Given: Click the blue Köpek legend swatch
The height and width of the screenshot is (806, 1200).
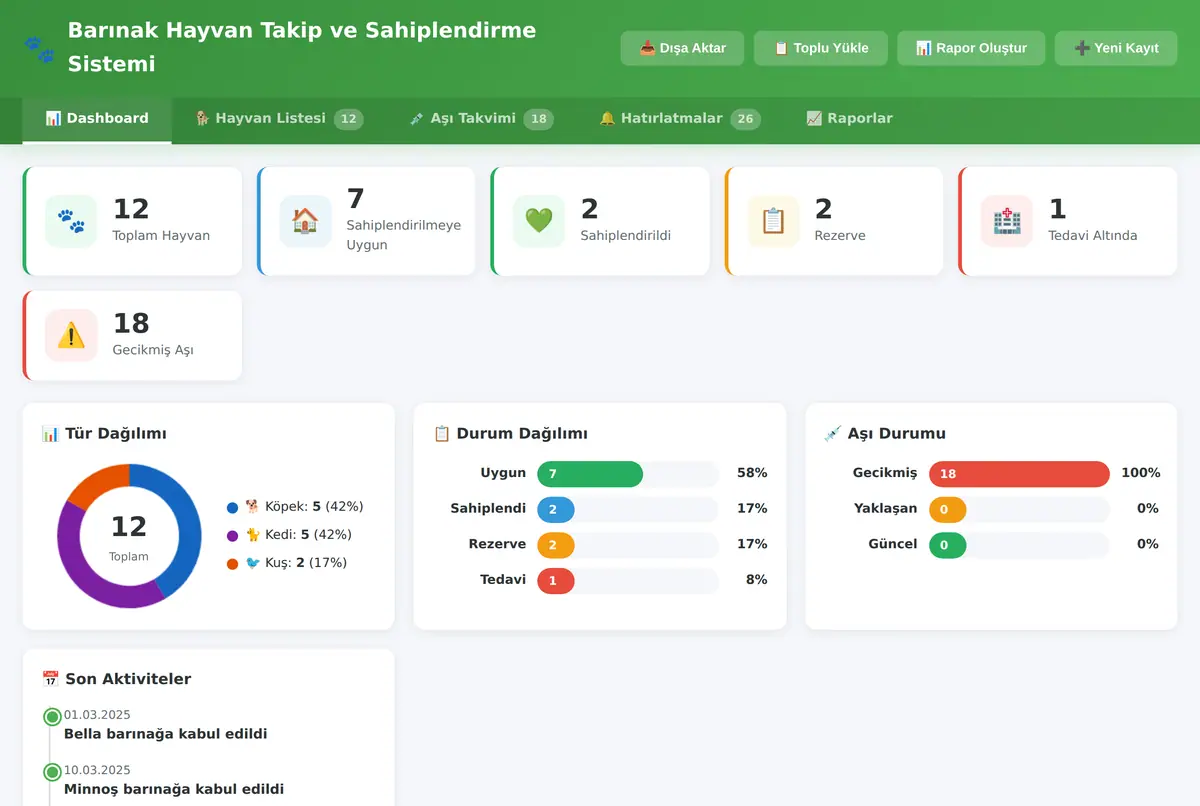Looking at the screenshot, I should click(x=233, y=507).
